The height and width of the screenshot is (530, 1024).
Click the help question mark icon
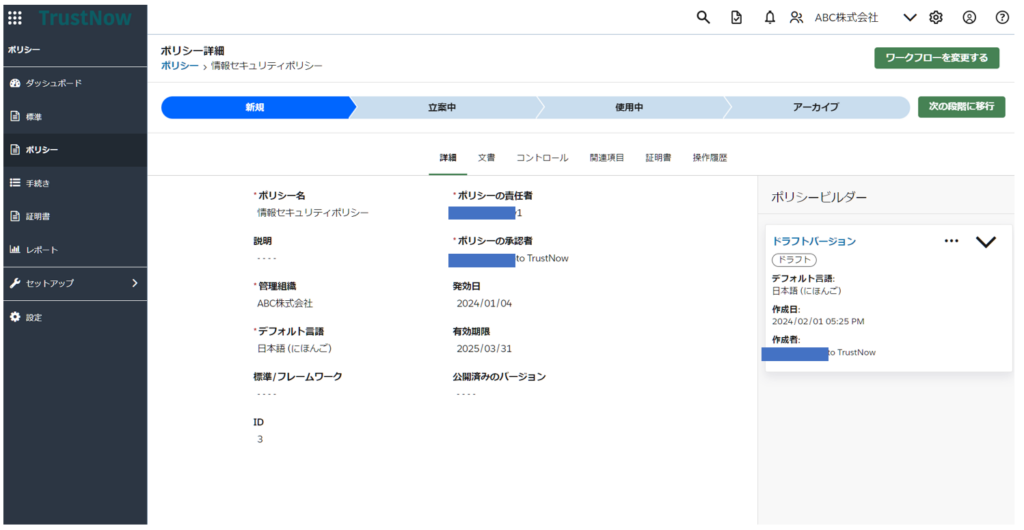tap(1002, 17)
